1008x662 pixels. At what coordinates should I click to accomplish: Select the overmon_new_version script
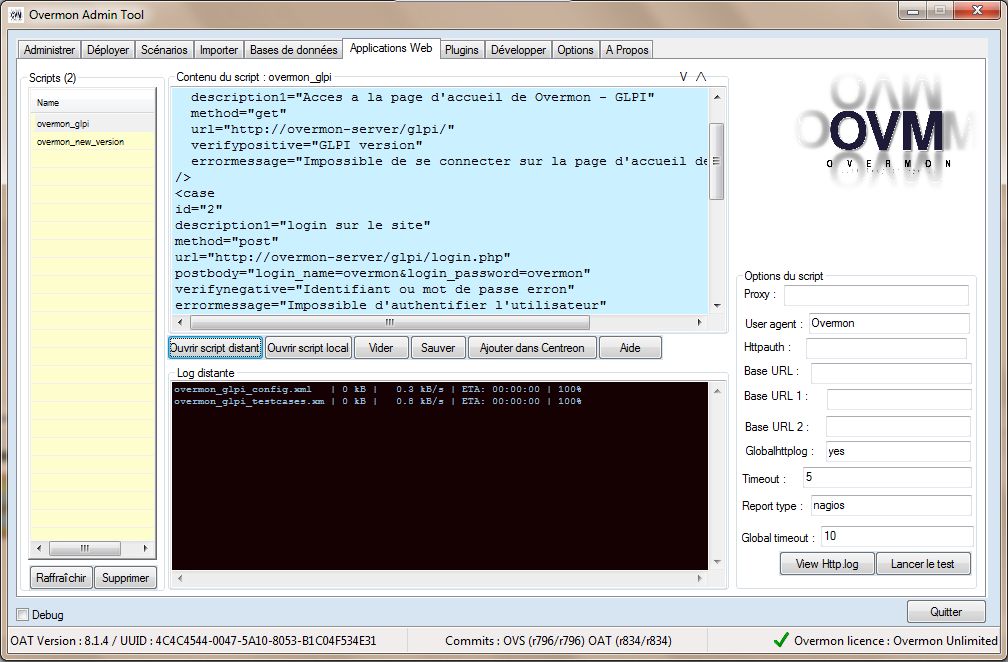point(80,142)
